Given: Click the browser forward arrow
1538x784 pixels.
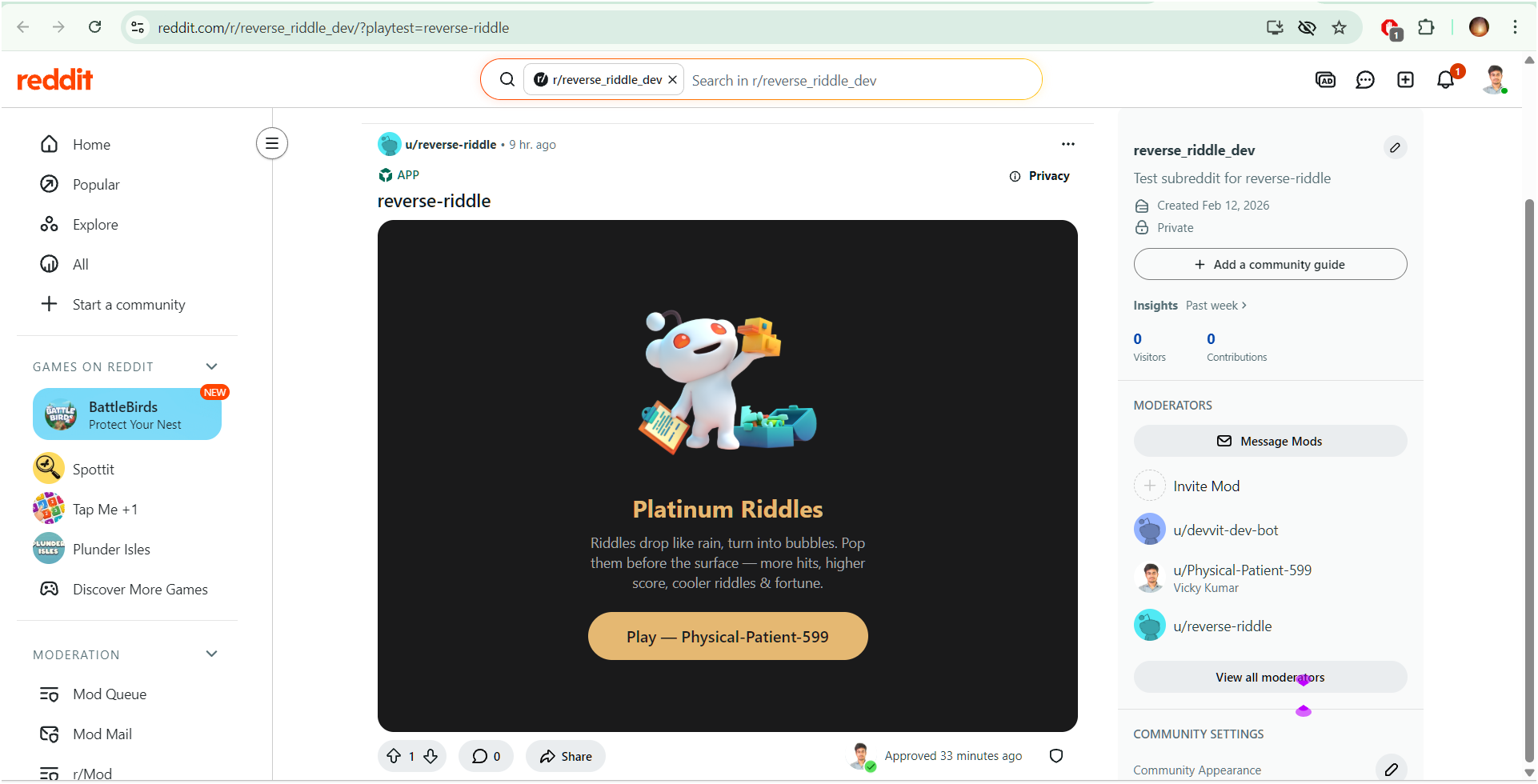Looking at the screenshot, I should (x=58, y=27).
